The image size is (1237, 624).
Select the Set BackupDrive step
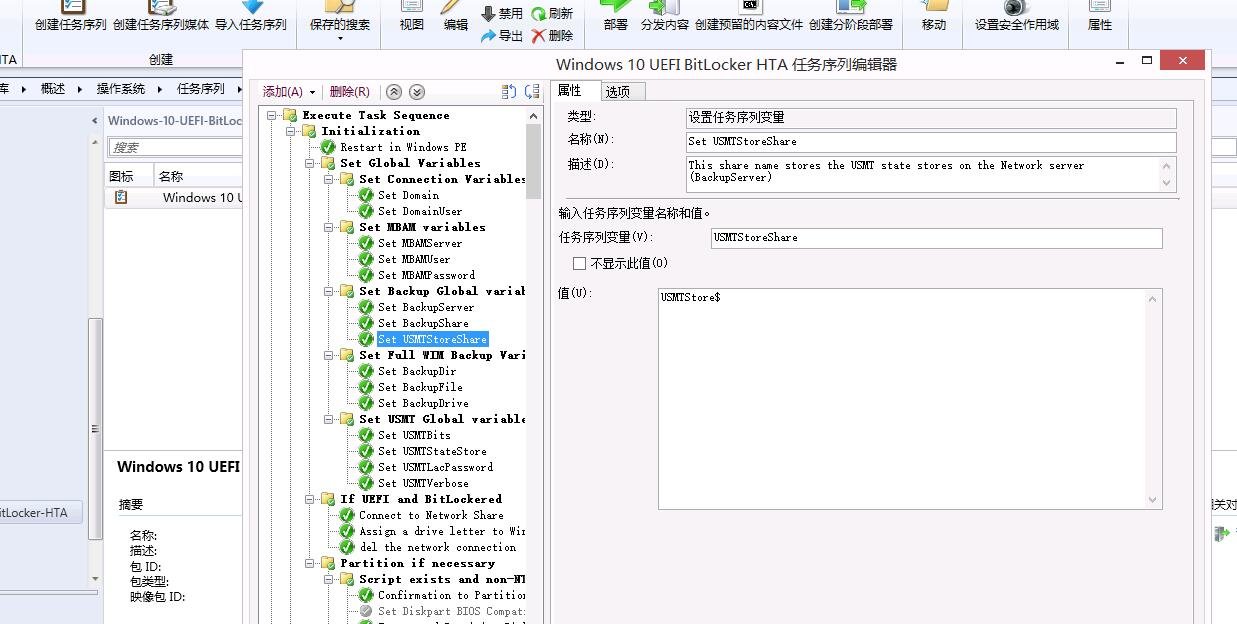coord(423,403)
